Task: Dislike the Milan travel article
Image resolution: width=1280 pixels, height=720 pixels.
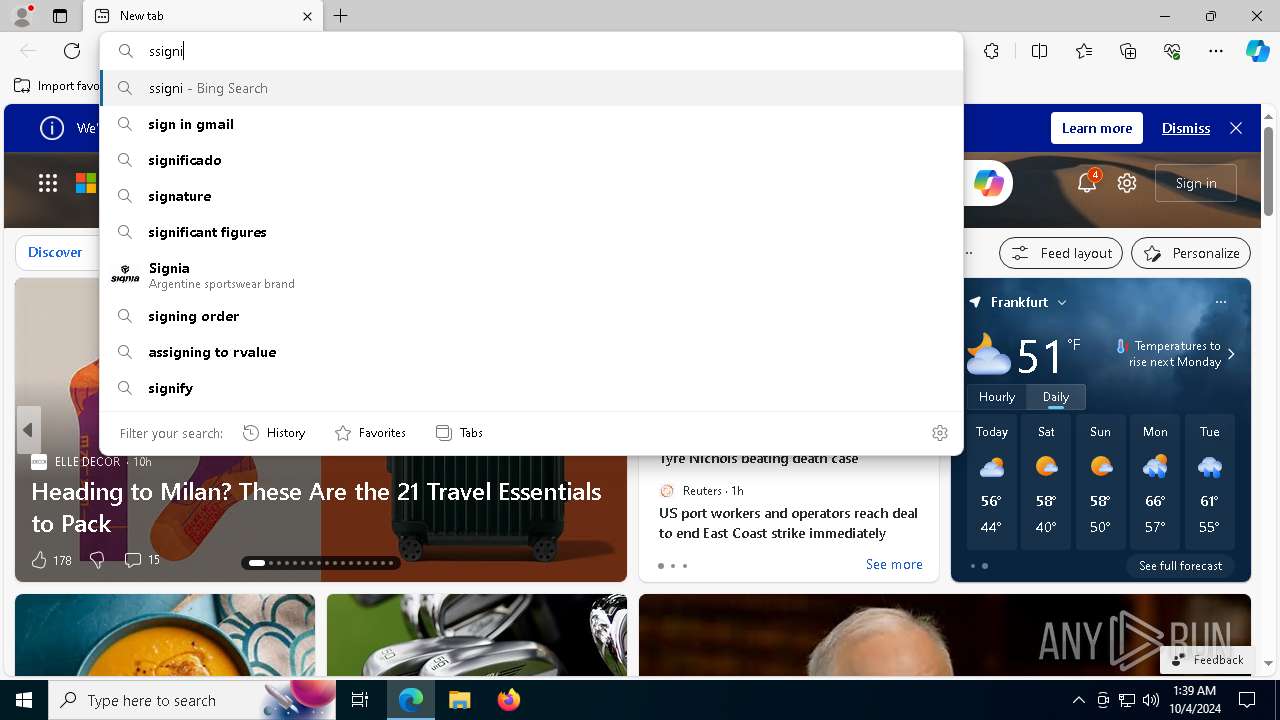Action: 97,560
